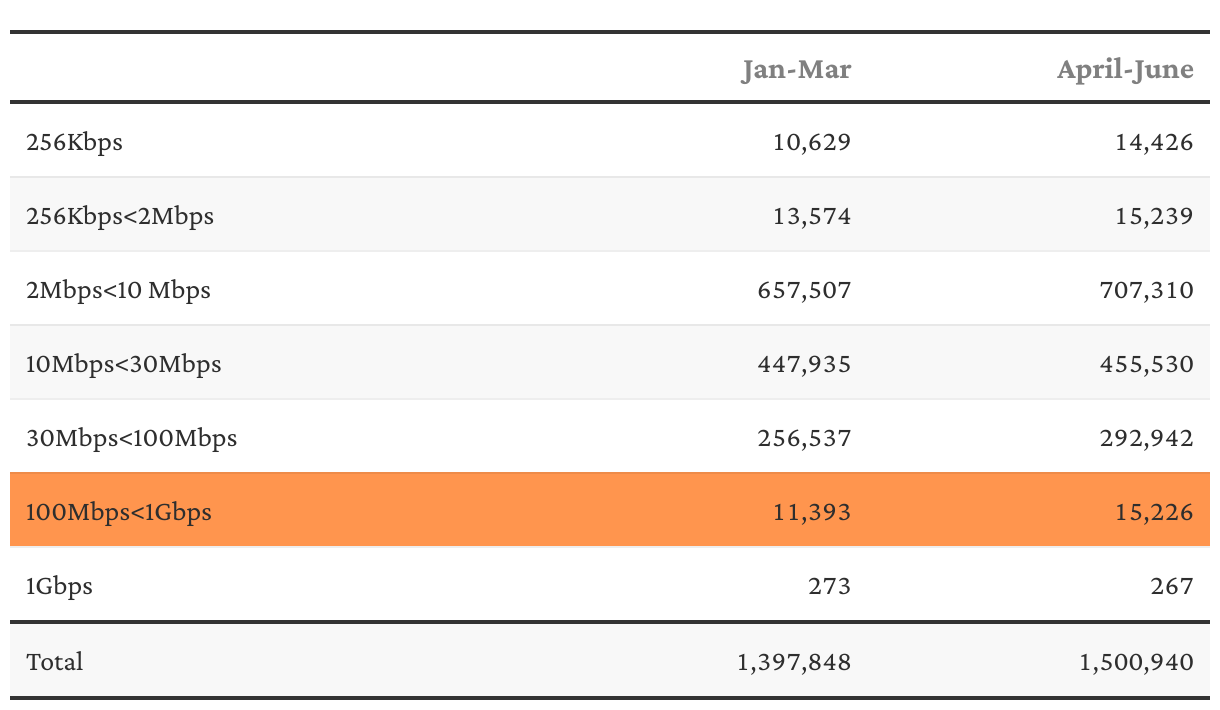1220x710 pixels.
Task: Select the cell showing 657,507
Action: tap(804, 290)
